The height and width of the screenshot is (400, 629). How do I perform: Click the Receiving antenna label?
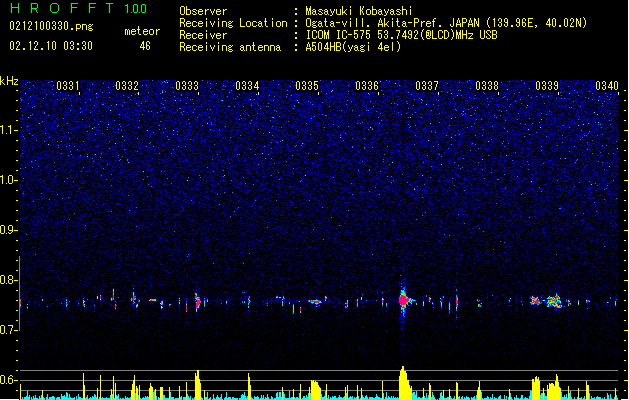(x=230, y=47)
